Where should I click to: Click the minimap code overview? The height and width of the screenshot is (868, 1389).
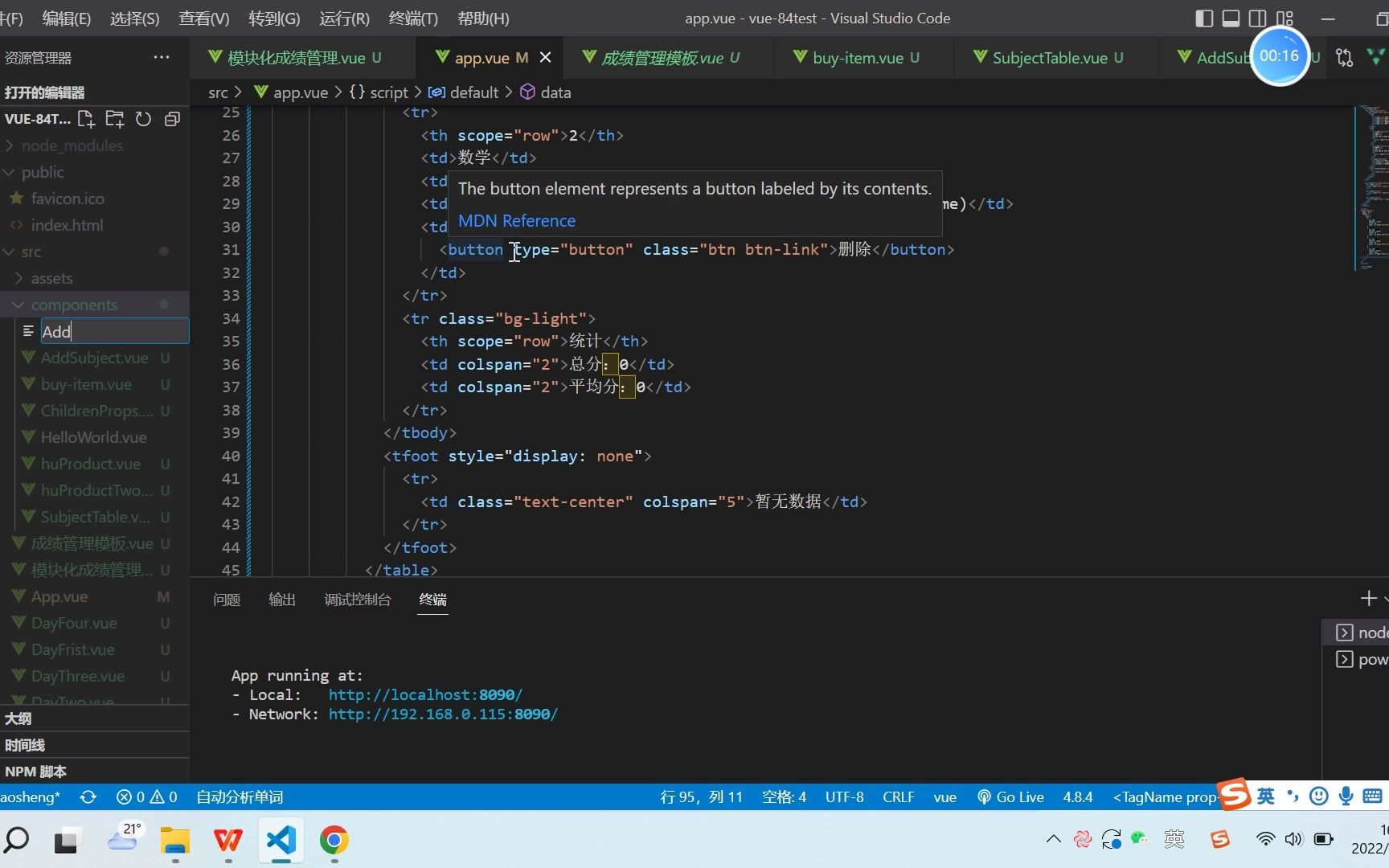1371,188
